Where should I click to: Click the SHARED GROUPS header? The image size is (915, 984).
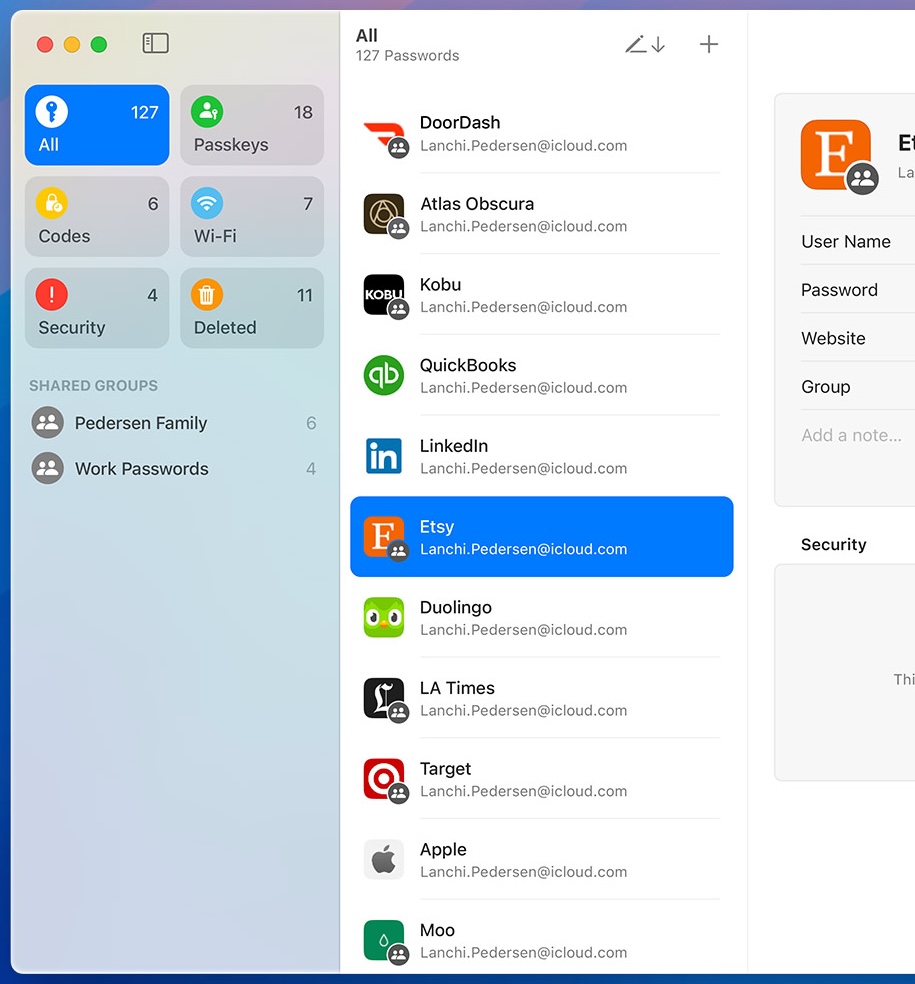(x=94, y=385)
